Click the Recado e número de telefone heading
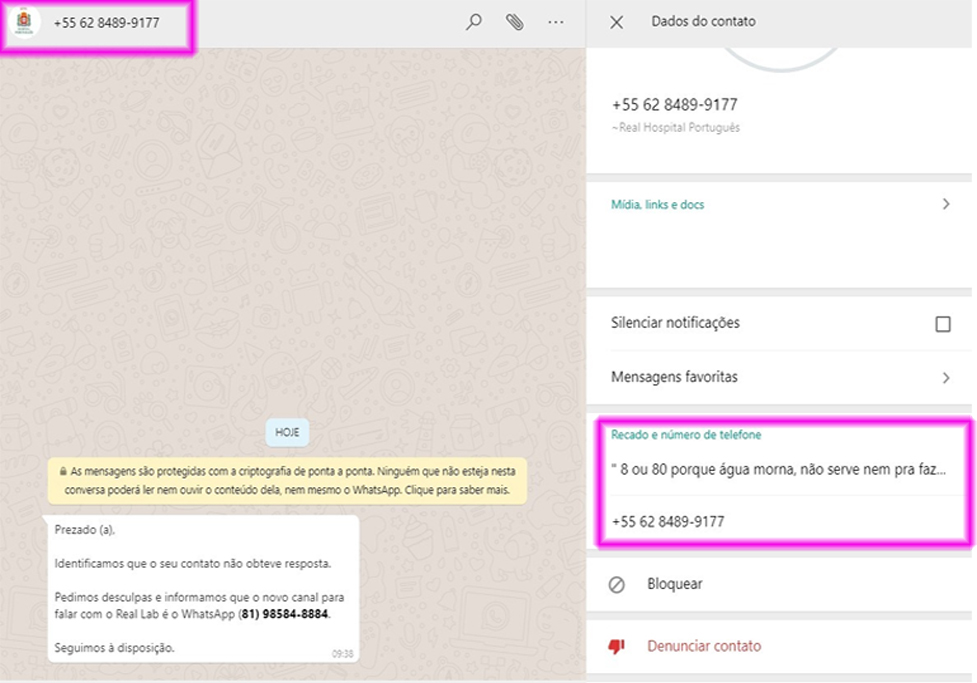Viewport: 977px width, 683px height. [x=686, y=435]
